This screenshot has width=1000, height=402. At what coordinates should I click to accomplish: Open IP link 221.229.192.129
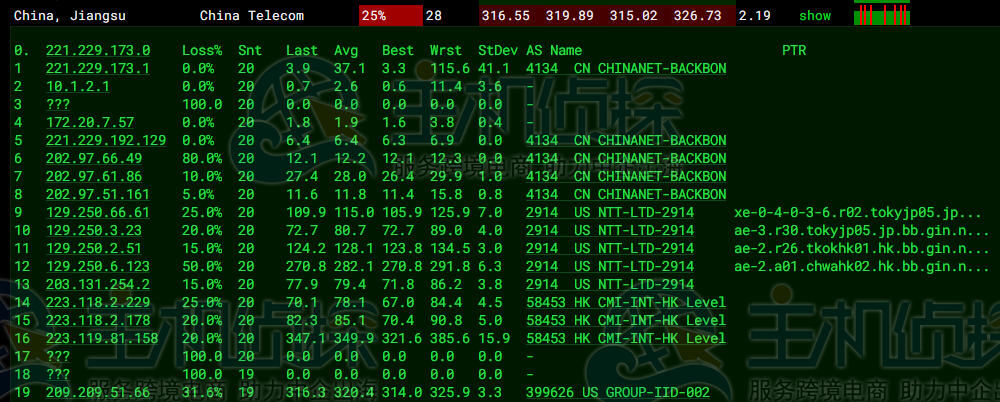(106, 140)
